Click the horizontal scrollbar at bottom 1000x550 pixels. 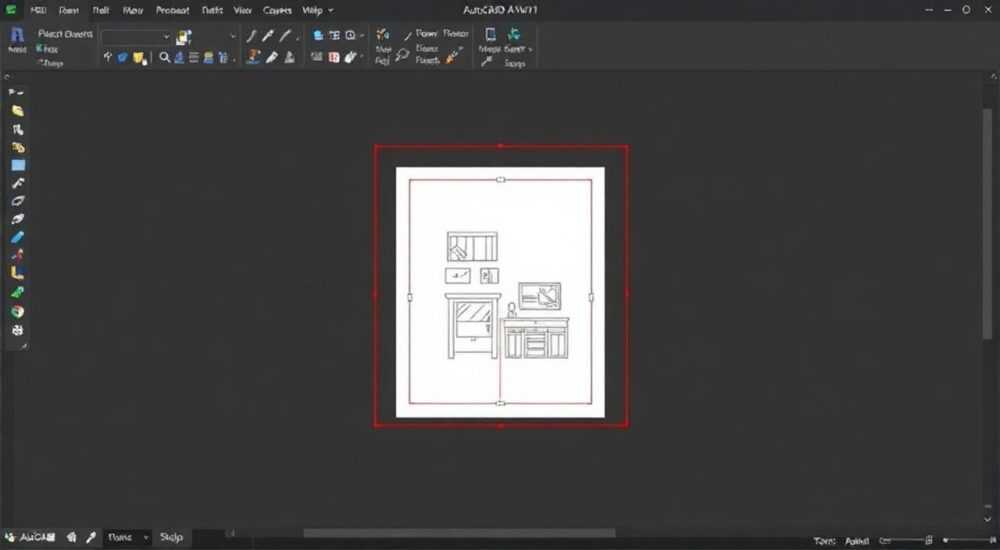tap(459, 533)
